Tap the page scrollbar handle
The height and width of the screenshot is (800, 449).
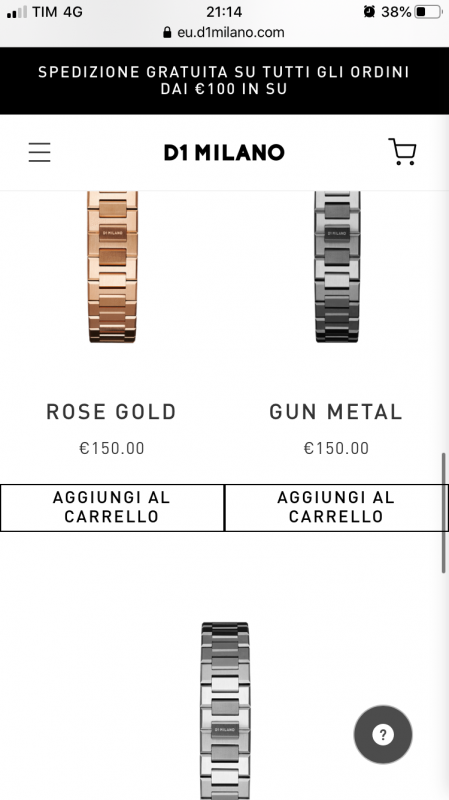[444, 513]
